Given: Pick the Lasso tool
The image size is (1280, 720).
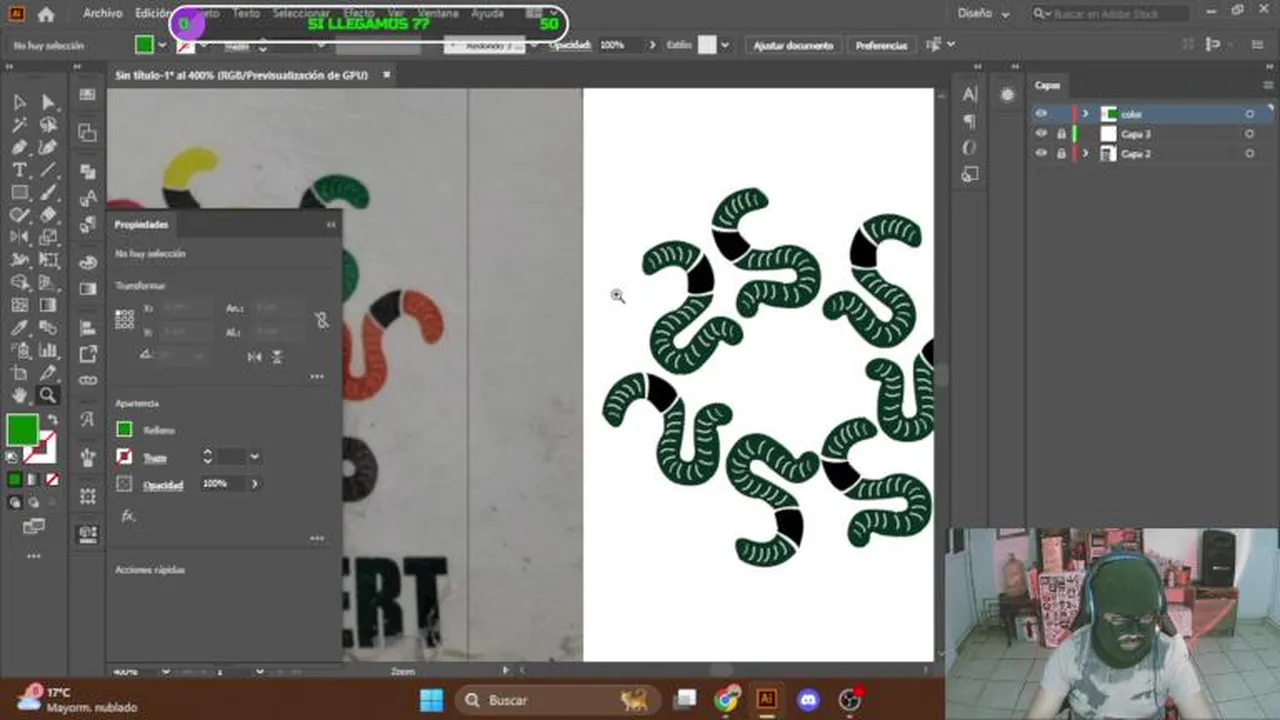Looking at the screenshot, I should 47,125.
